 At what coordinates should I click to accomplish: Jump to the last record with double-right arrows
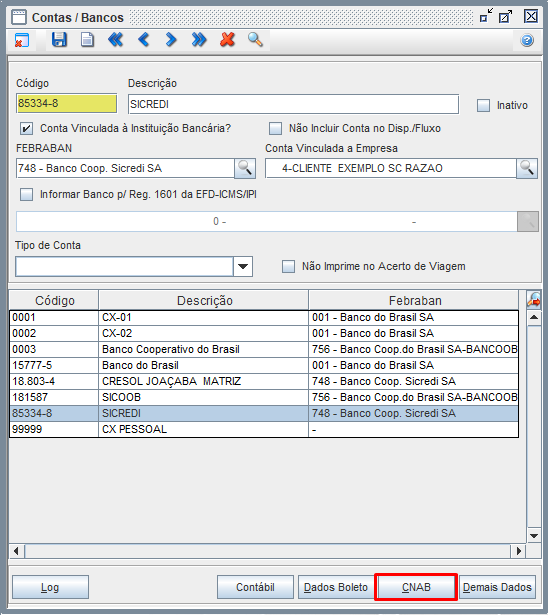199,40
